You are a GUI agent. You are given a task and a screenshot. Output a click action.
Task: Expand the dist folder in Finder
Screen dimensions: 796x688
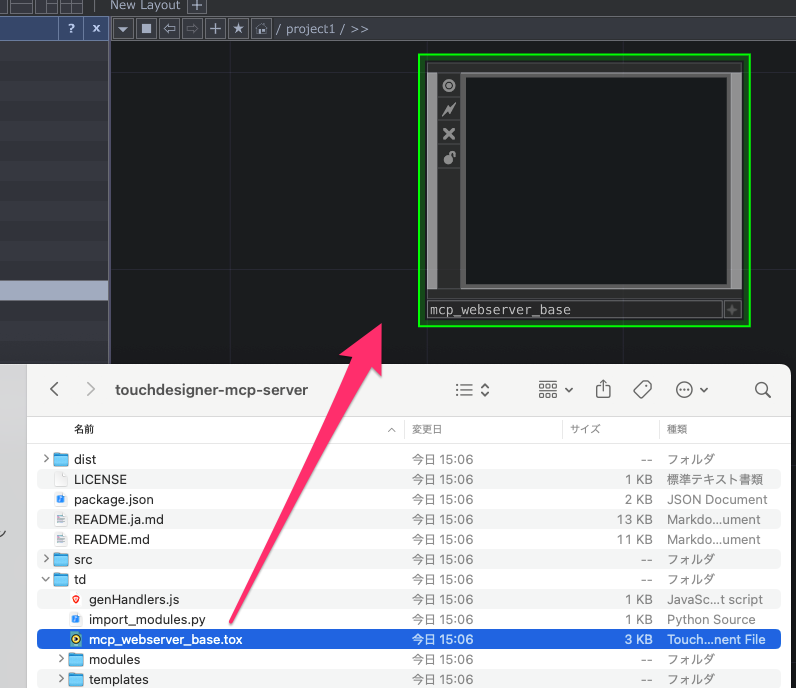coord(46,459)
